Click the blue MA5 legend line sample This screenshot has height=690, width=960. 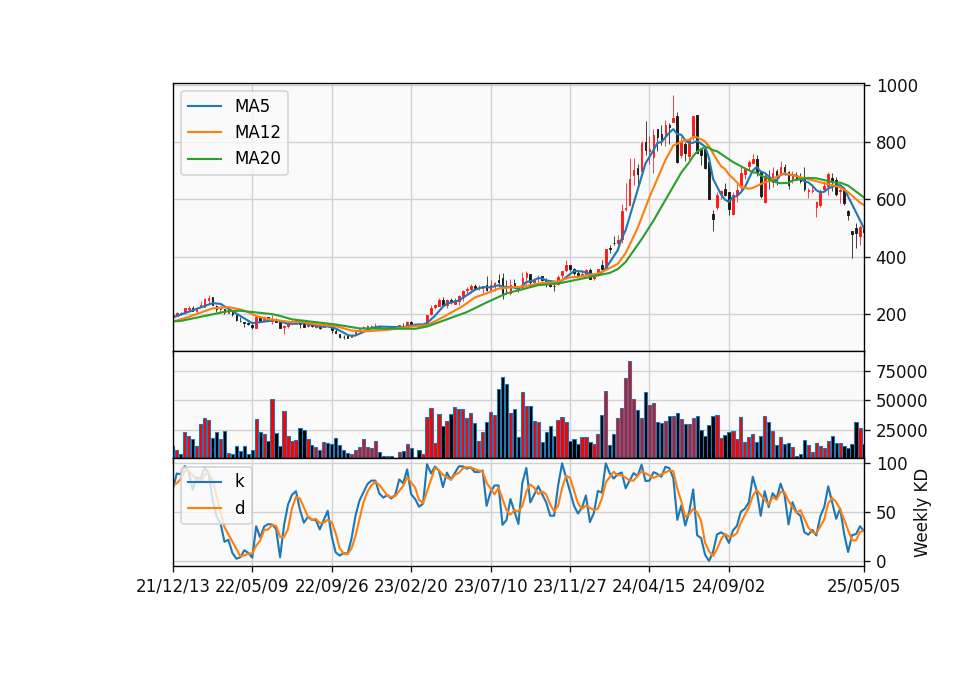pyautogui.click(x=204, y=106)
